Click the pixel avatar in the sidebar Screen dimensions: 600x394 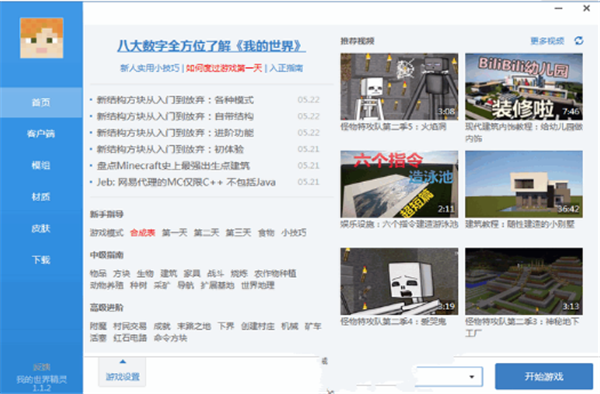point(41,37)
